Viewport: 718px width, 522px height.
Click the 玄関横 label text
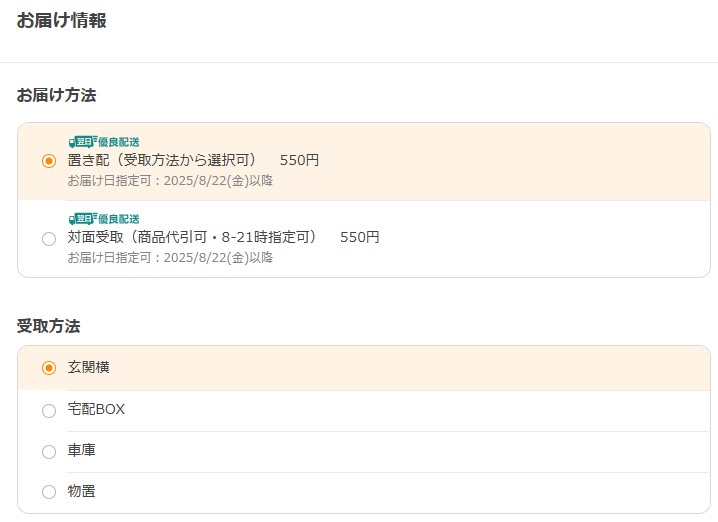[88, 367]
